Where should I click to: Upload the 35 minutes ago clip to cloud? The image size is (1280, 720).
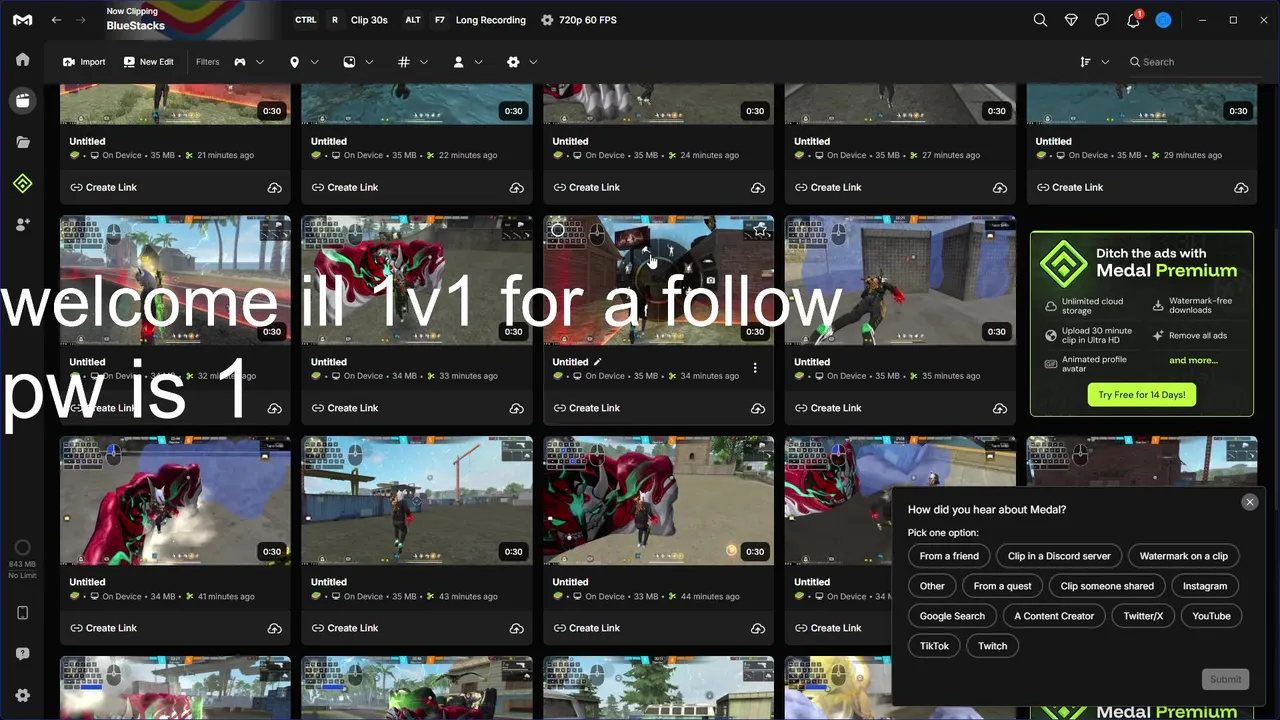pos(999,408)
